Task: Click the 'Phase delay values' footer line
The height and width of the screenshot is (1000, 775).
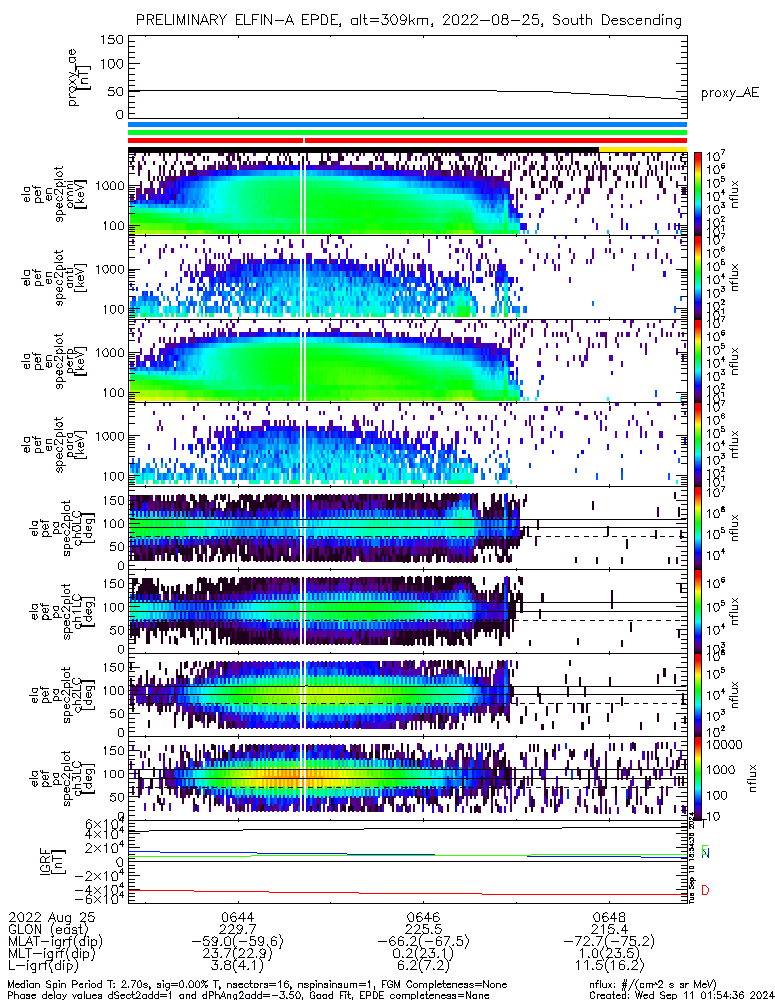Action: (x=249, y=995)
